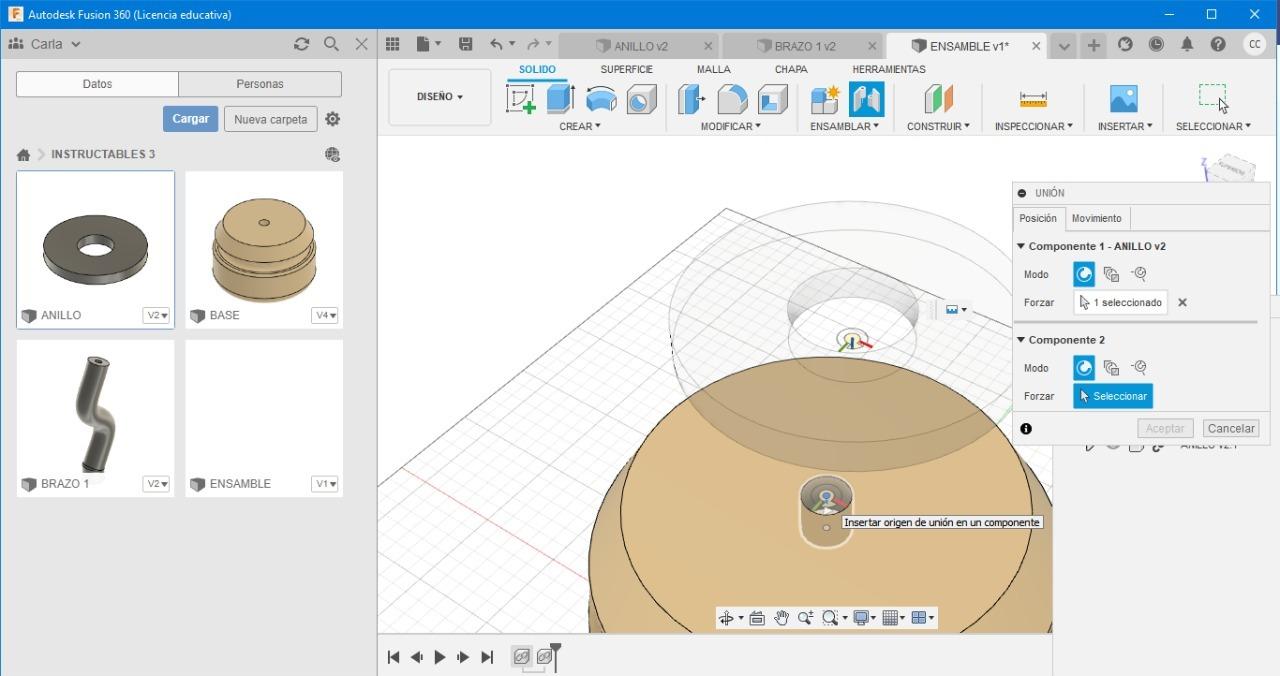1280x676 pixels.
Task: Open the DISEÑO workspace dropdown
Action: (x=439, y=97)
